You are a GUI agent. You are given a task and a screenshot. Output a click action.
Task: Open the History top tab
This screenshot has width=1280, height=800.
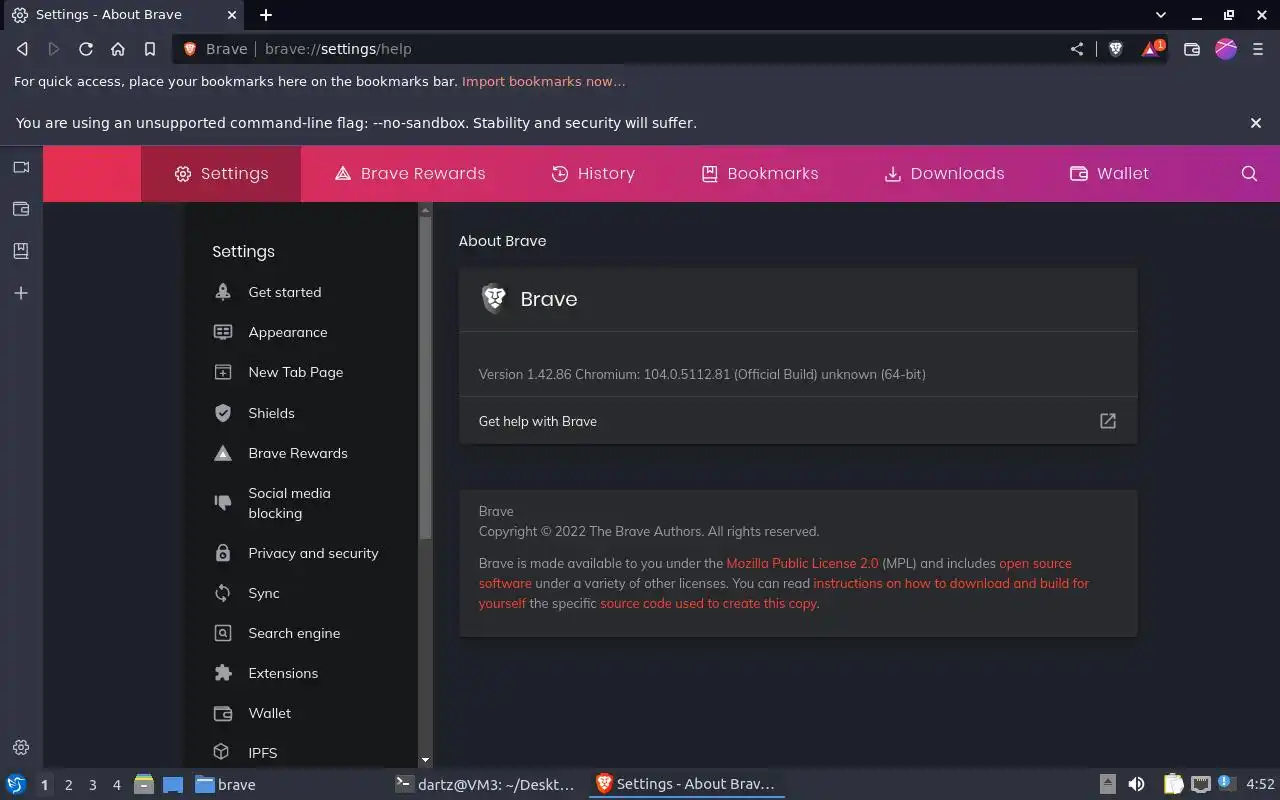pyautogui.click(x=593, y=173)
